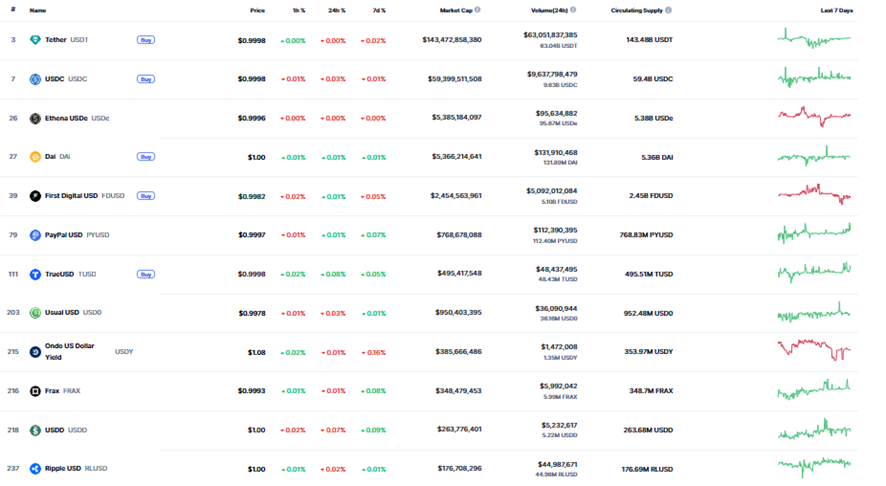The width and height of the screenshot is (886, 486).
Task: Click Buy button next to Tether
Action: 146,40
